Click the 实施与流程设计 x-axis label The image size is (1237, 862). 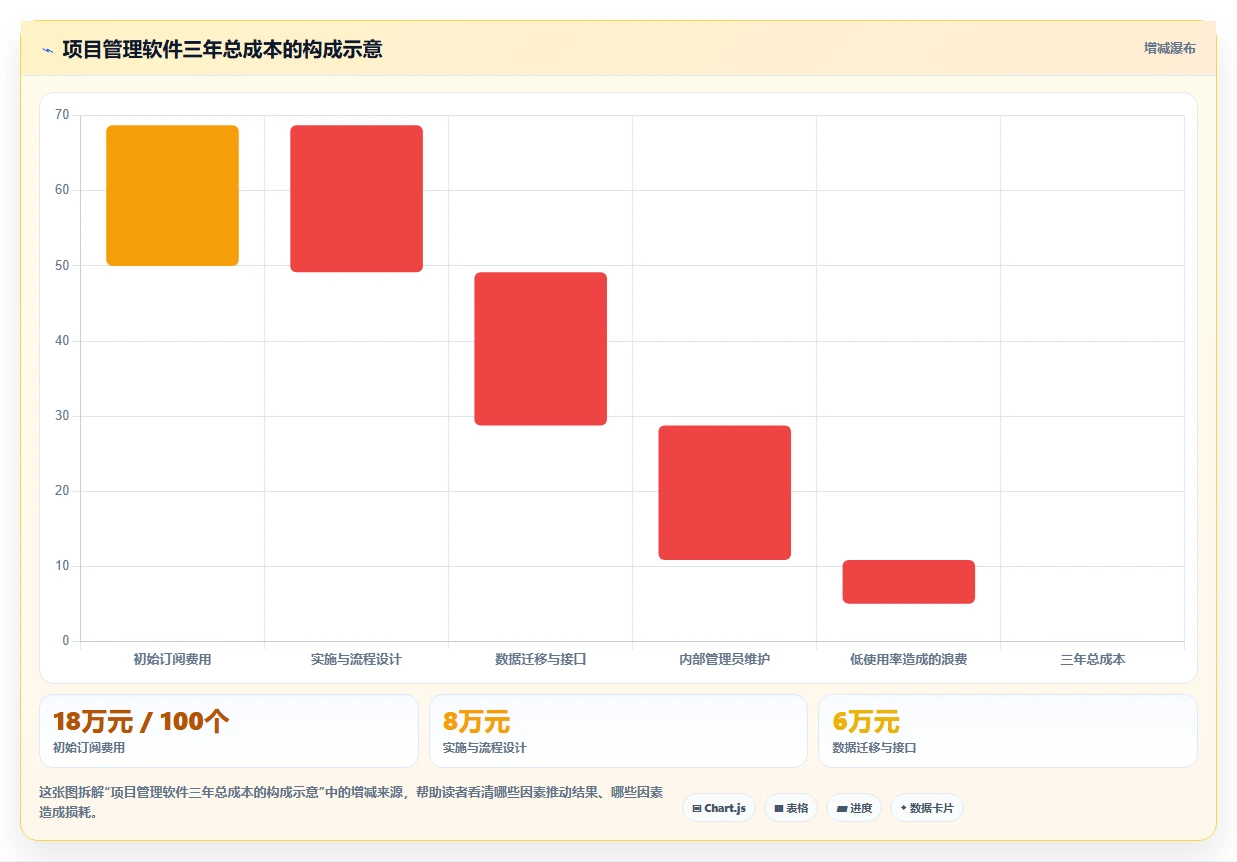click(x=356, y=660)
